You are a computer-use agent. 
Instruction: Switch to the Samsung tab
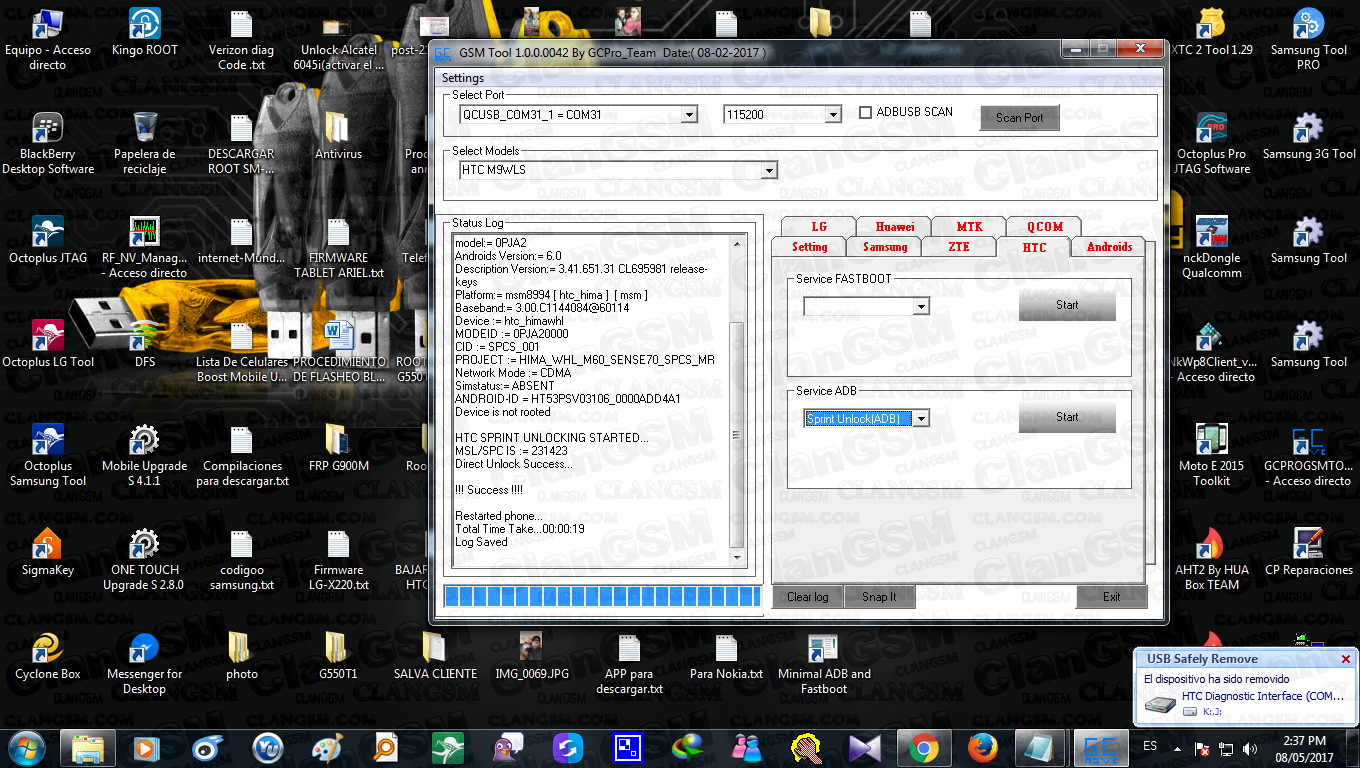click(885, 247)
